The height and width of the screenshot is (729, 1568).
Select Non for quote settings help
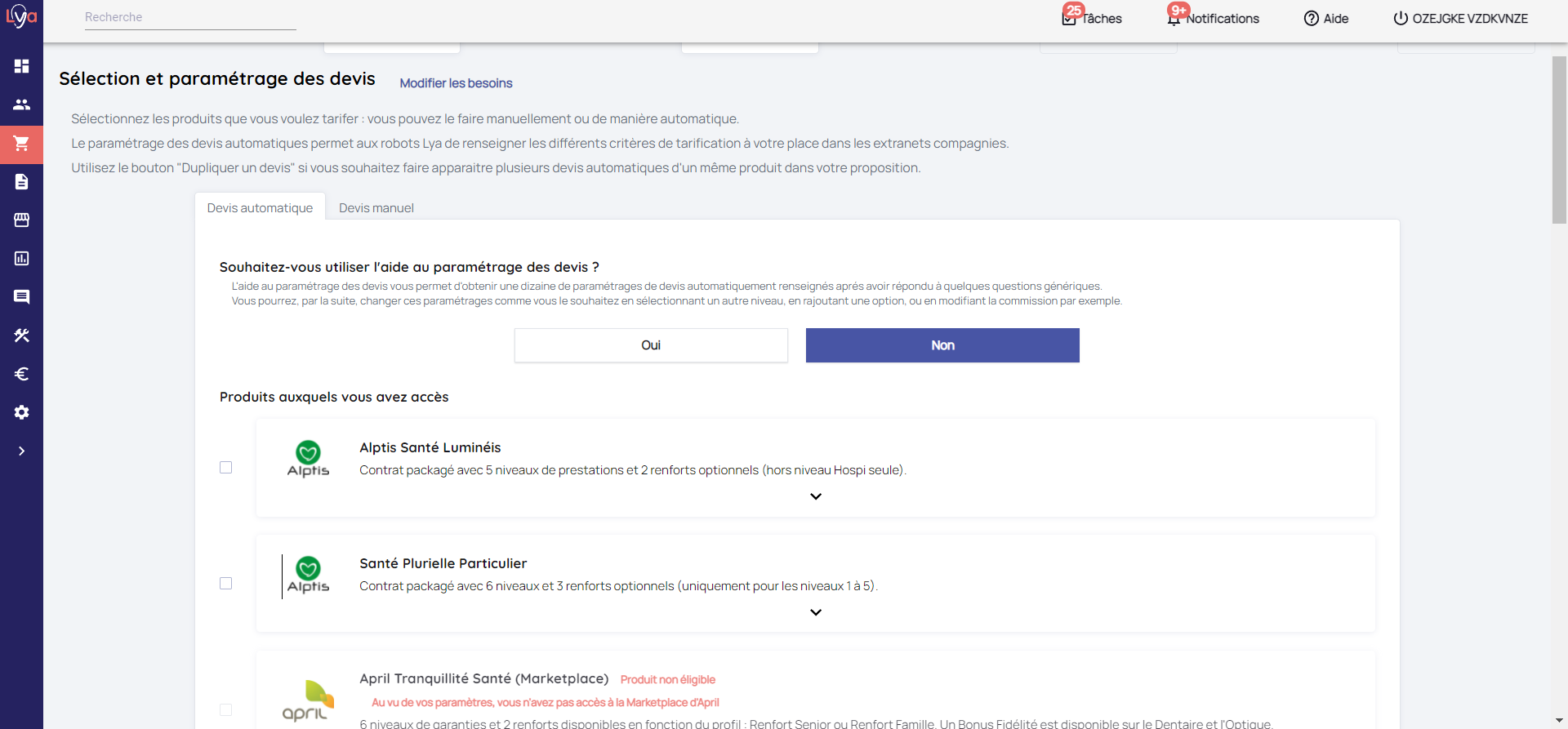pos(942,345)
